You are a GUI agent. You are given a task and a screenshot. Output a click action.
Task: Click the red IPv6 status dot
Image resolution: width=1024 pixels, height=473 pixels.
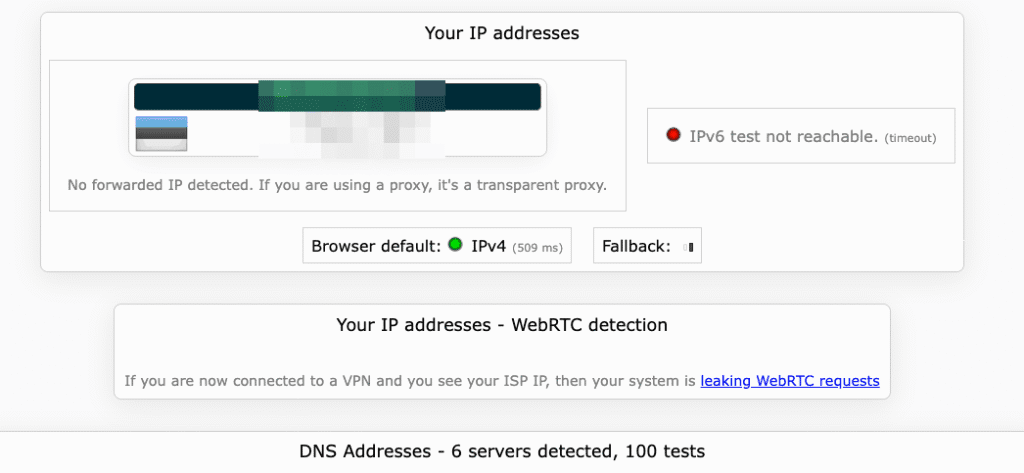[673, 135]
